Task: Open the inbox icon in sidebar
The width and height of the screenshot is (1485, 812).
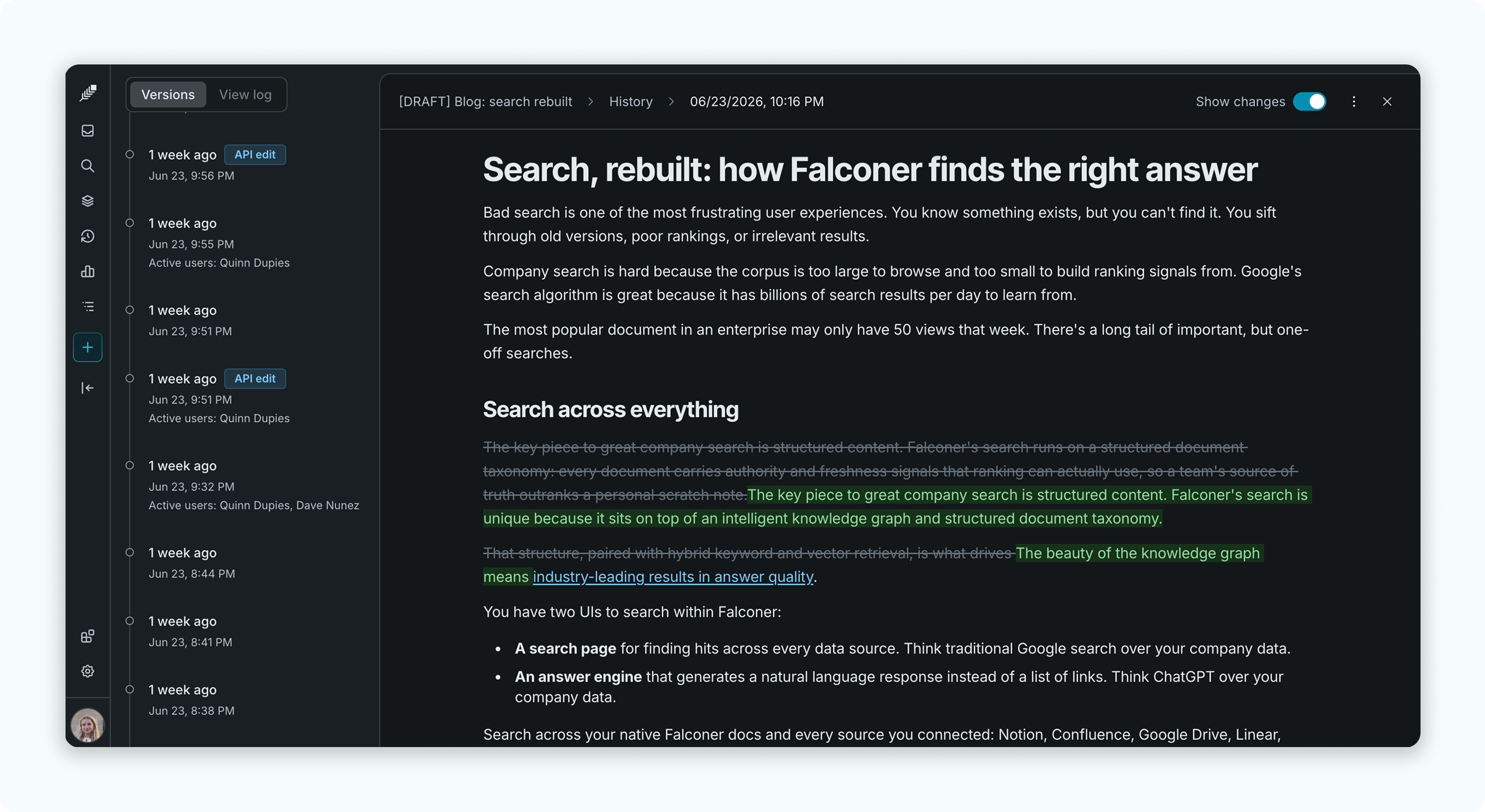Action: (88, 131)
